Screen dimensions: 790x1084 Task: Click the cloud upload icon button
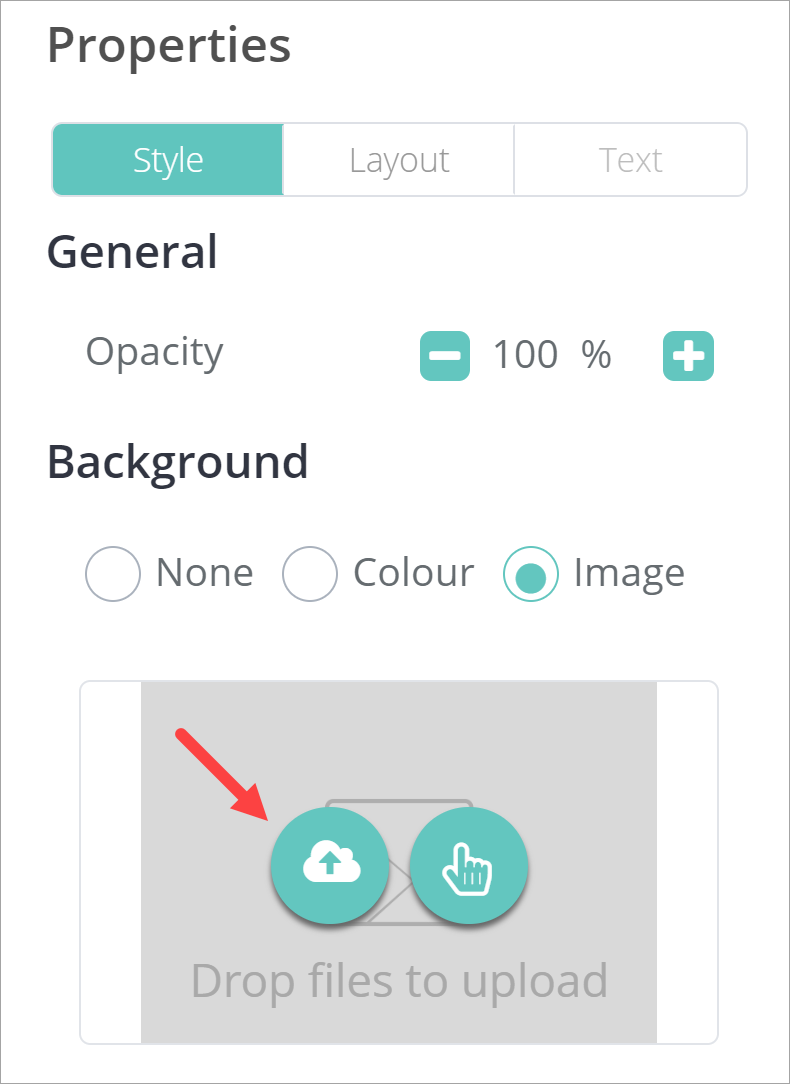(330, 865)
